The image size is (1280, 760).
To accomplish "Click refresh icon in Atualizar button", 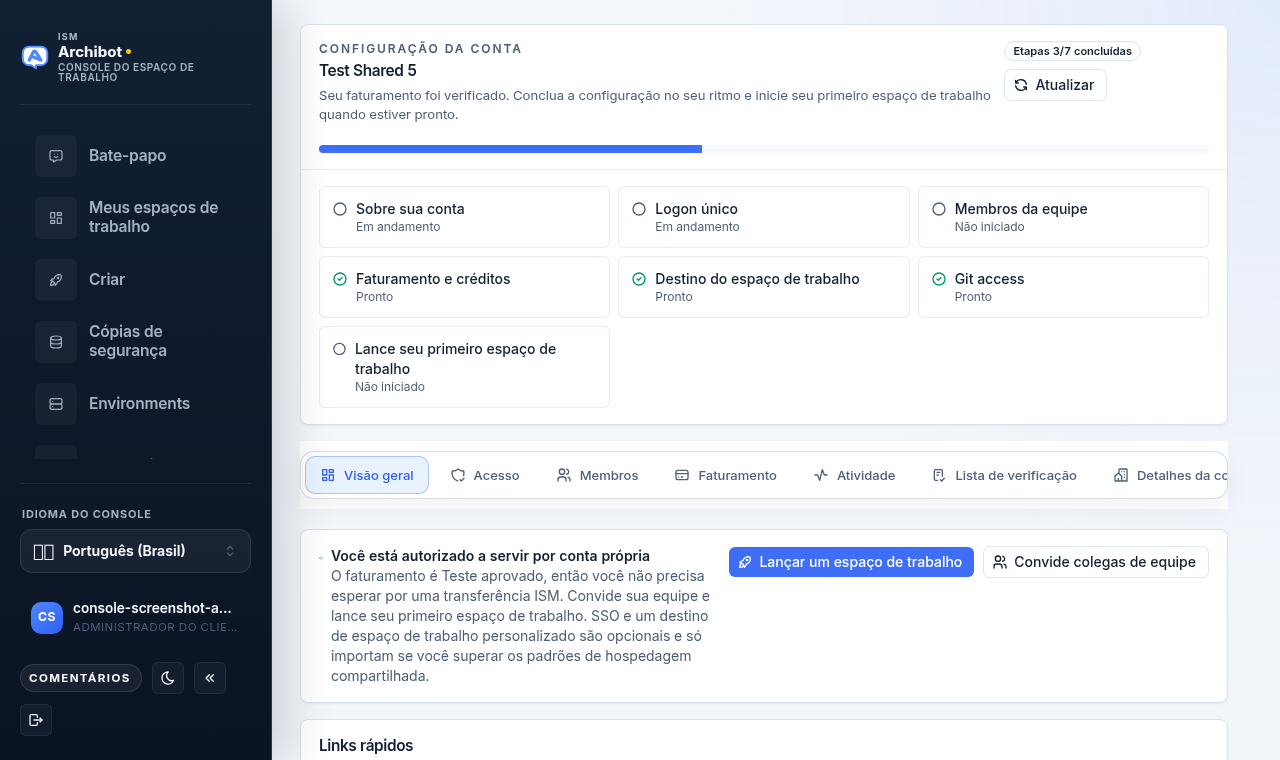I will pyautogui.click(x=1021, y=85).
